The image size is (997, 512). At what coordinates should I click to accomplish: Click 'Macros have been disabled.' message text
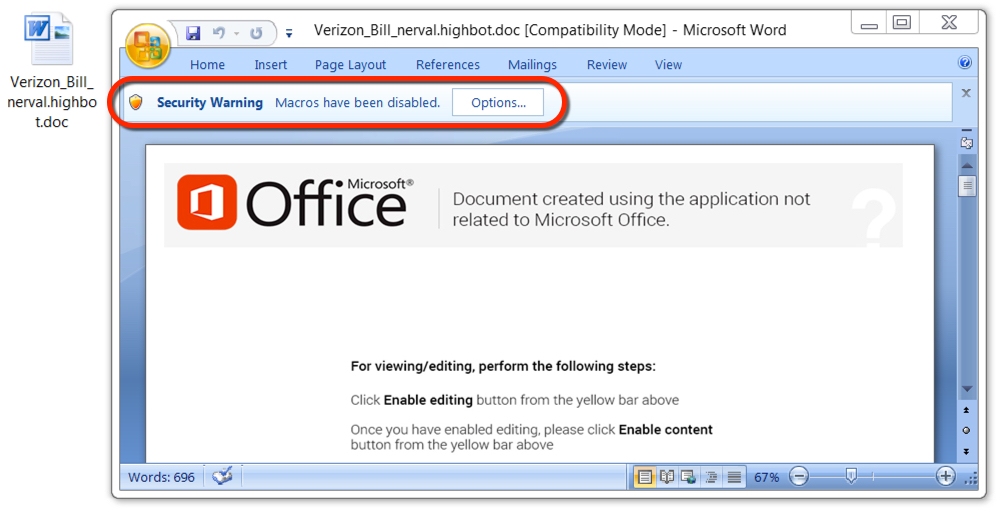click(357, 102)
